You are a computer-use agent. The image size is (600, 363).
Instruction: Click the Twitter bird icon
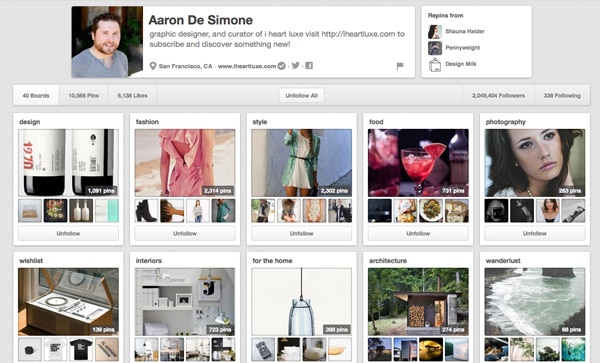[x=295, y=65]
